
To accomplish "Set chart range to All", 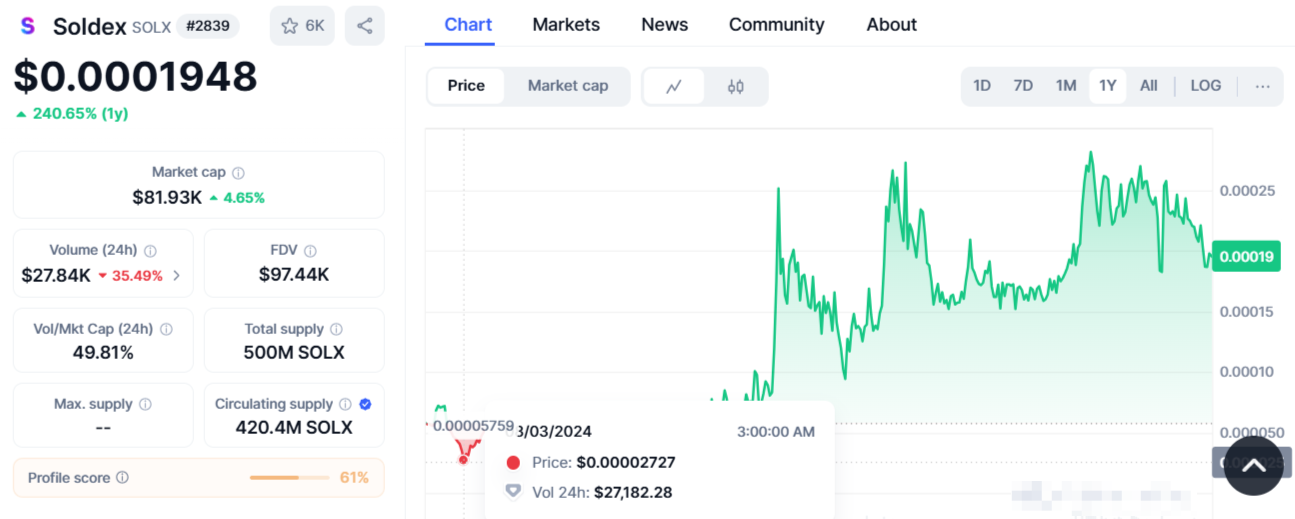I will [1149, 86].
